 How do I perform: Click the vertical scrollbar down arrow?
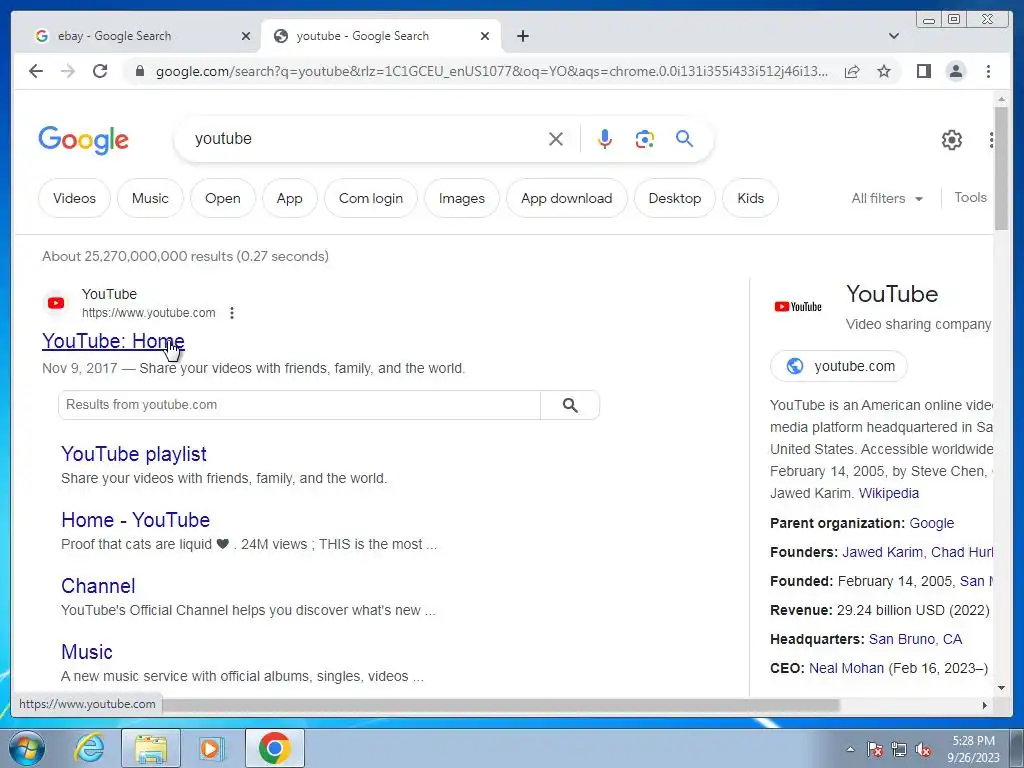1001,688
